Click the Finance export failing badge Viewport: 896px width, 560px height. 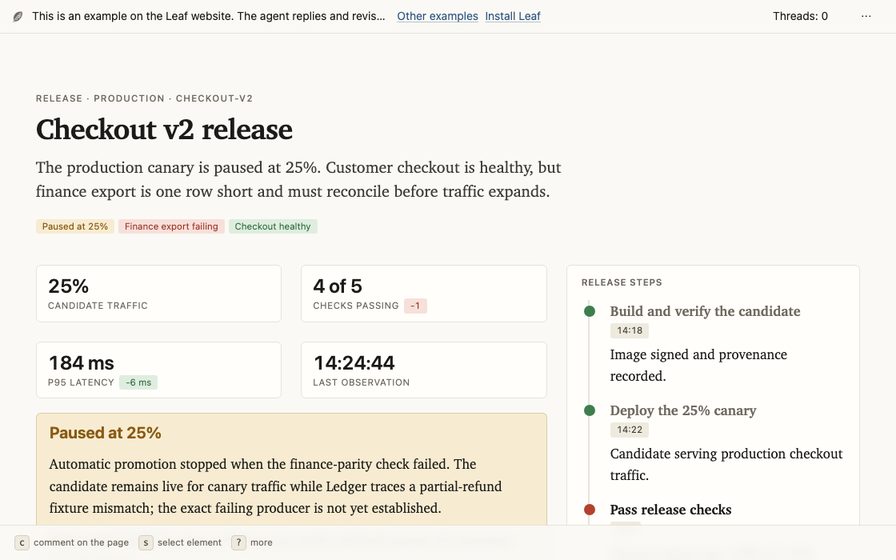[x=171, y=226]
